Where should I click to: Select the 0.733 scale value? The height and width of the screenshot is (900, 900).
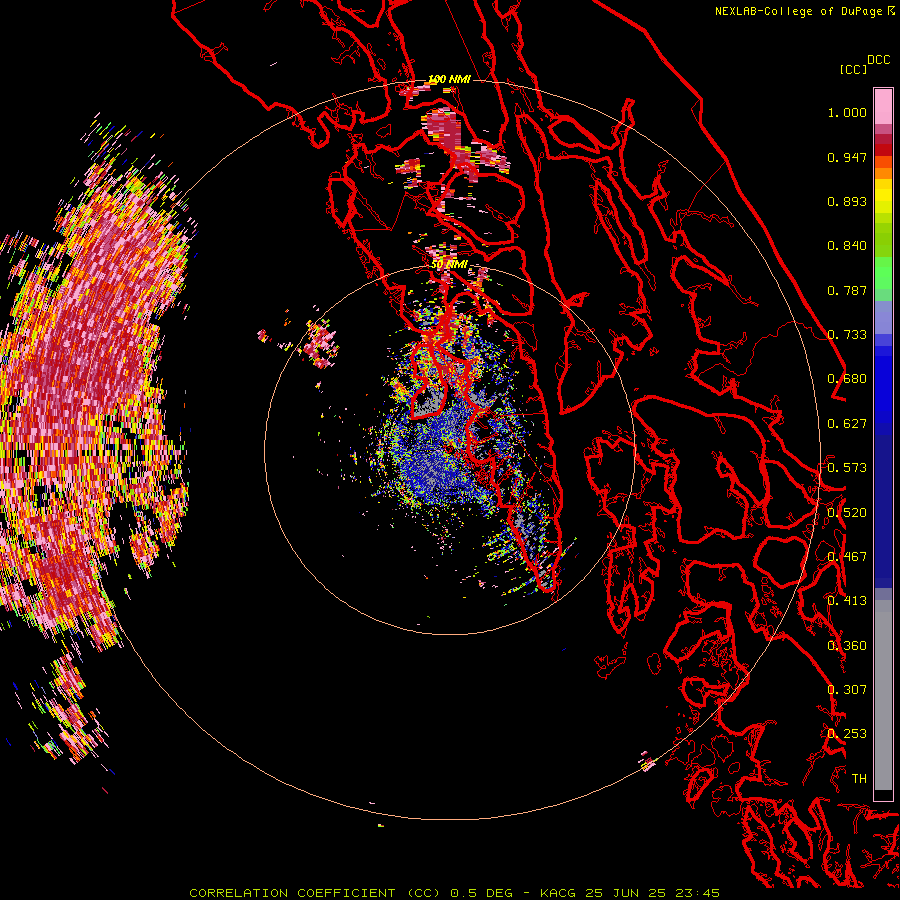click(847, 335)
